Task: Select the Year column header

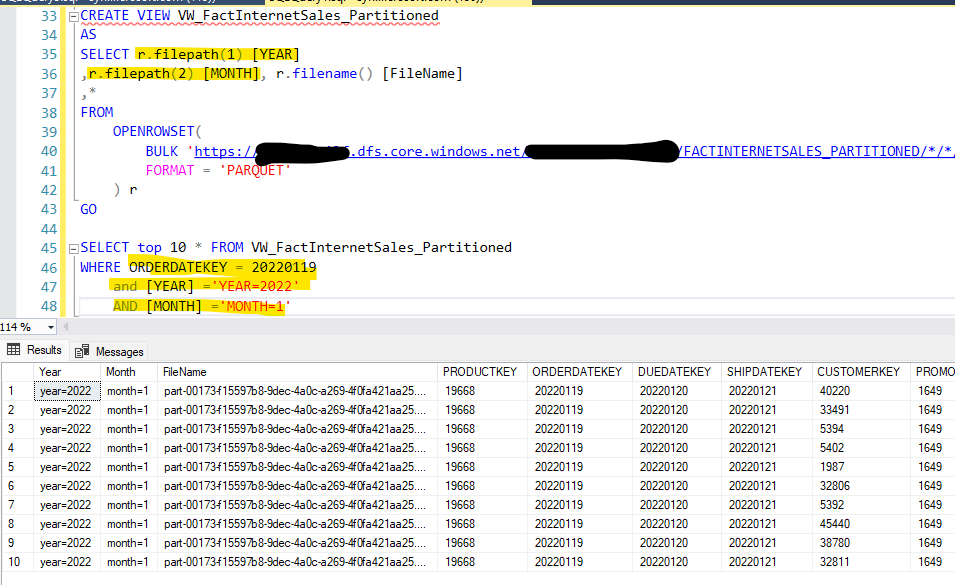Action: coord(67,372)
